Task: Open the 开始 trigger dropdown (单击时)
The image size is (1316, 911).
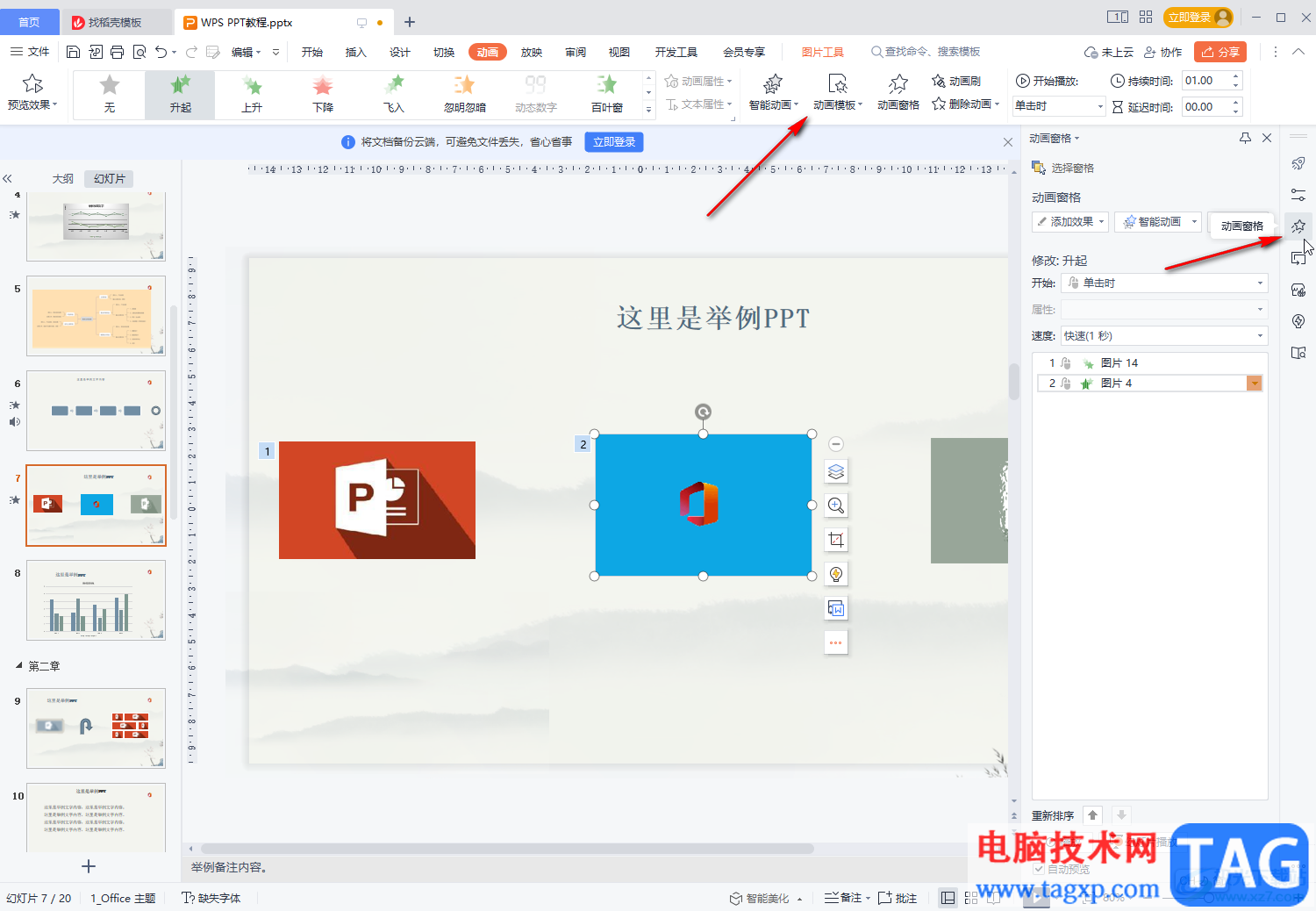Action: pos(1164,283)
